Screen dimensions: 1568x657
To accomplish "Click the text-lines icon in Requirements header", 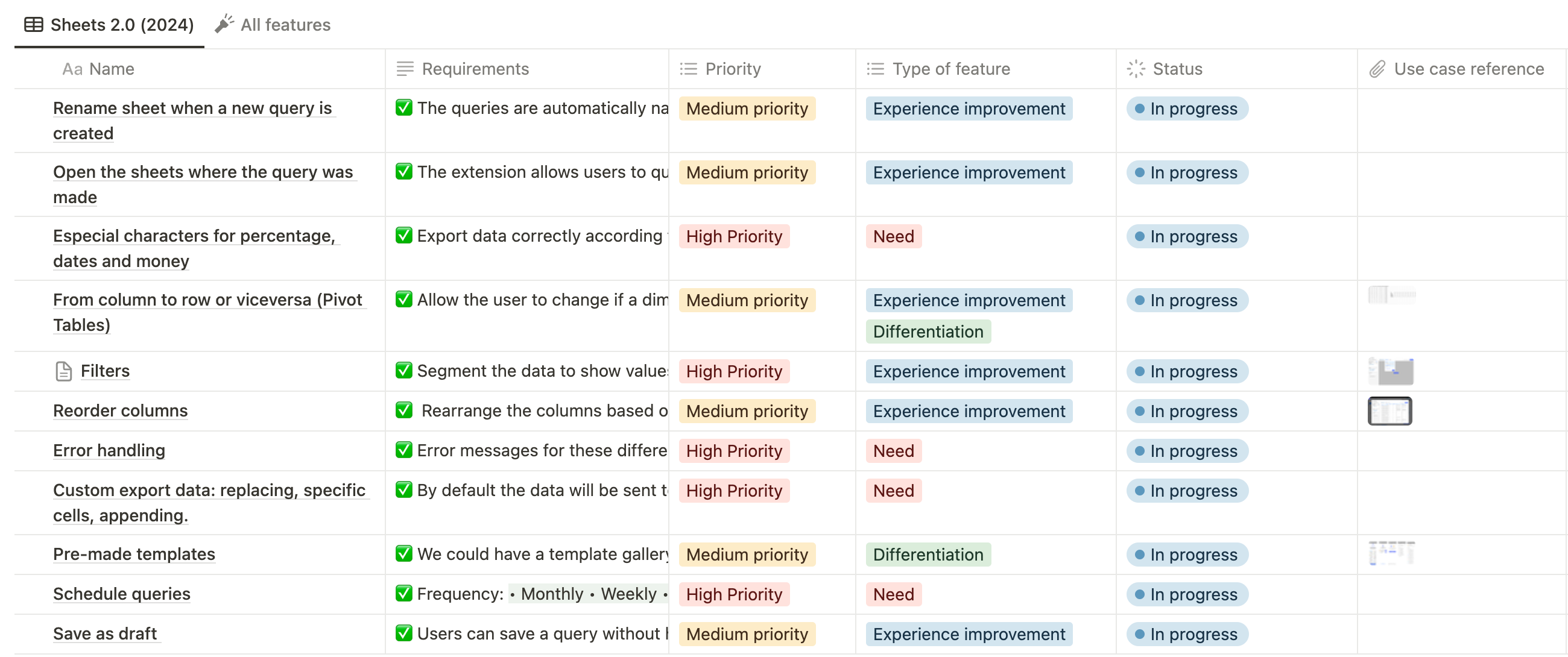I will [405, 69].
